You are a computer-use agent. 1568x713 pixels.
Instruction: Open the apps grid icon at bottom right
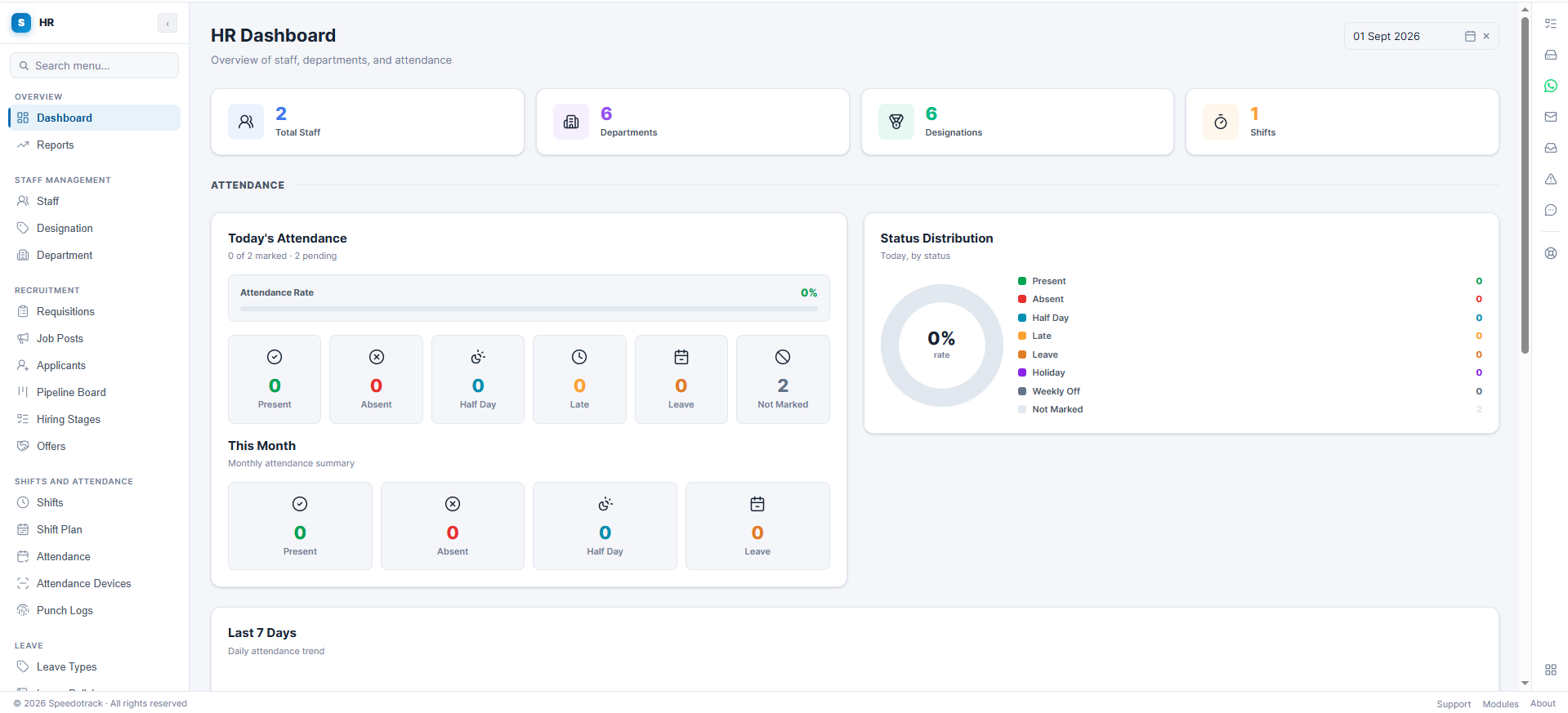(1550, 670)
